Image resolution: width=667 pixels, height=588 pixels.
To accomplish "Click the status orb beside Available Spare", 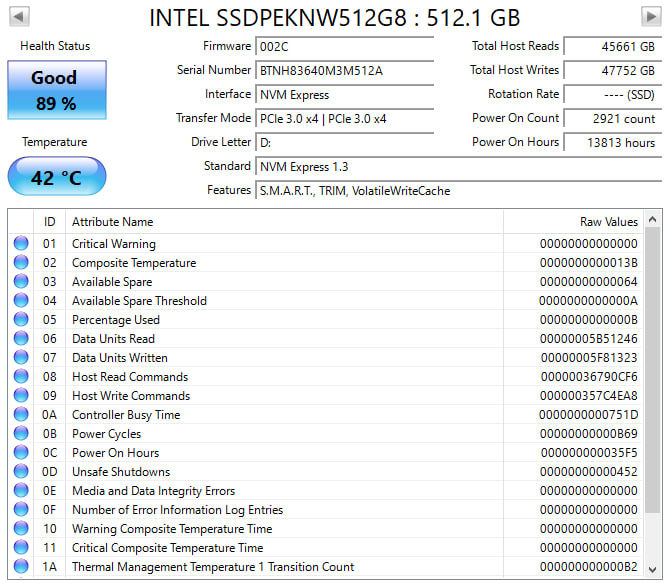I will tap(21, 282).
